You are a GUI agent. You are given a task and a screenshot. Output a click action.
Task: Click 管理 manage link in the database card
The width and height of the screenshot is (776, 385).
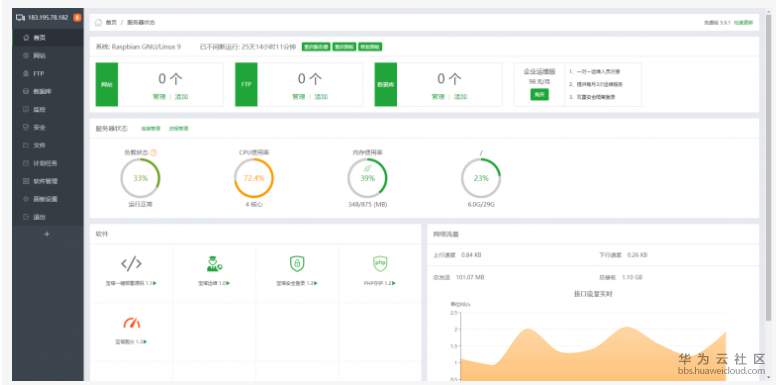[x=438, y=97]
